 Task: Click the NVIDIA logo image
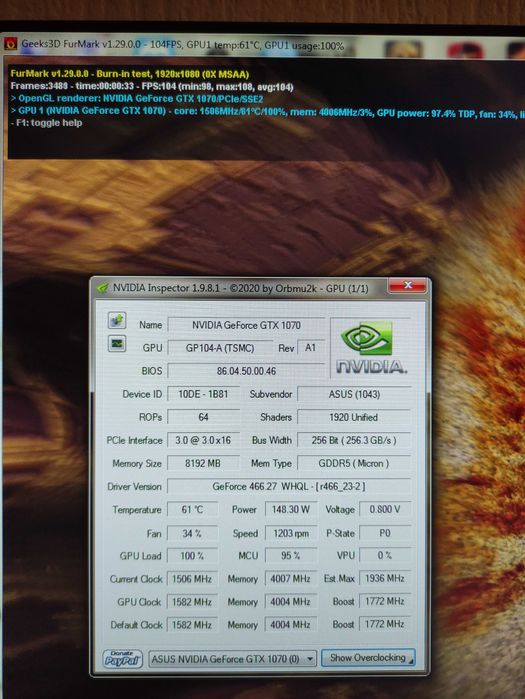point(370,347)
